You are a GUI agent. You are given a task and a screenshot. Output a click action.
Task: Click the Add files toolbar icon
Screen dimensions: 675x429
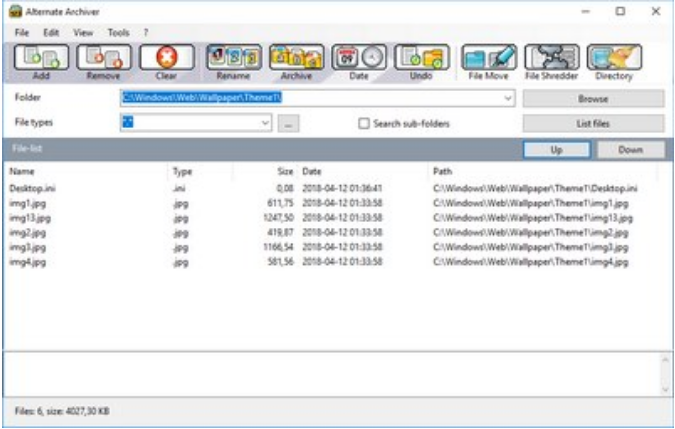38,61
